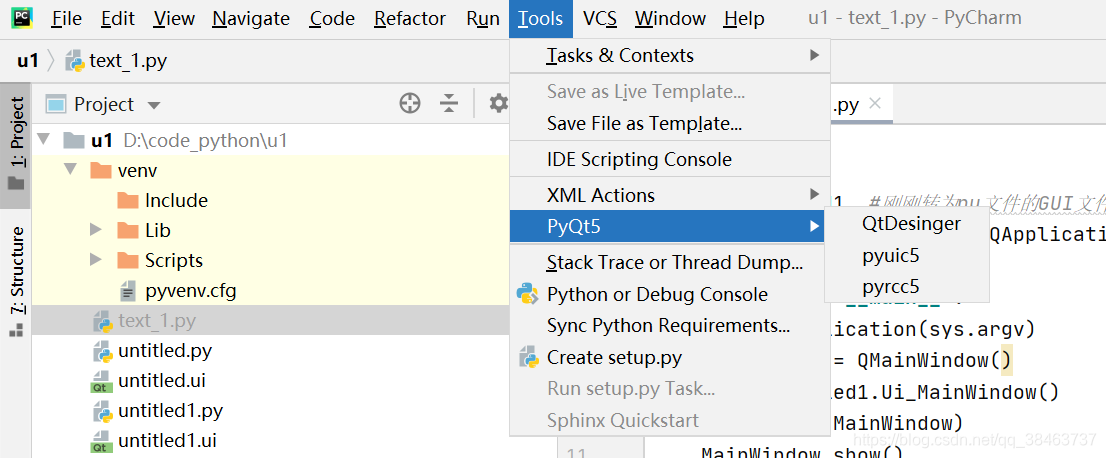Viewport: 1106px width, 458px height.
Task: Click the locate target crosshair icon
Action: [x=410, y=104]
